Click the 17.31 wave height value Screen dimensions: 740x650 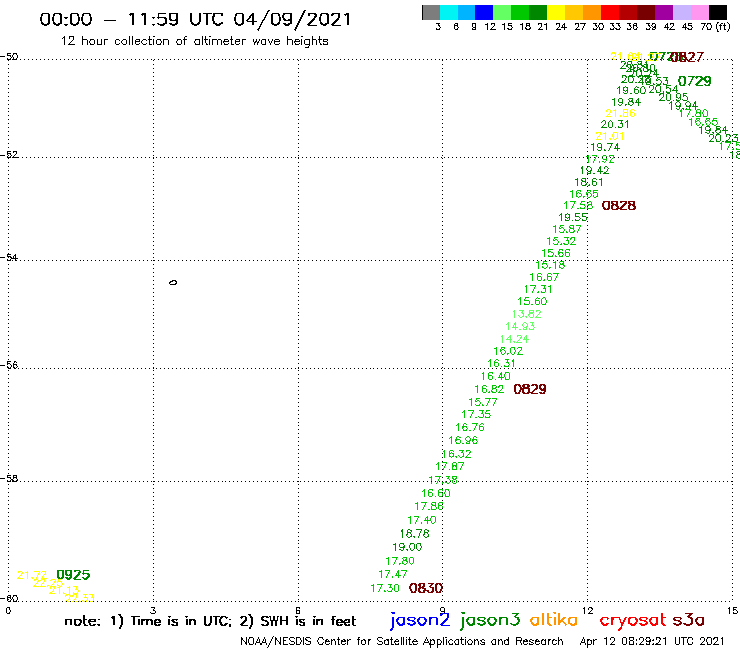[x=538, y=289]
